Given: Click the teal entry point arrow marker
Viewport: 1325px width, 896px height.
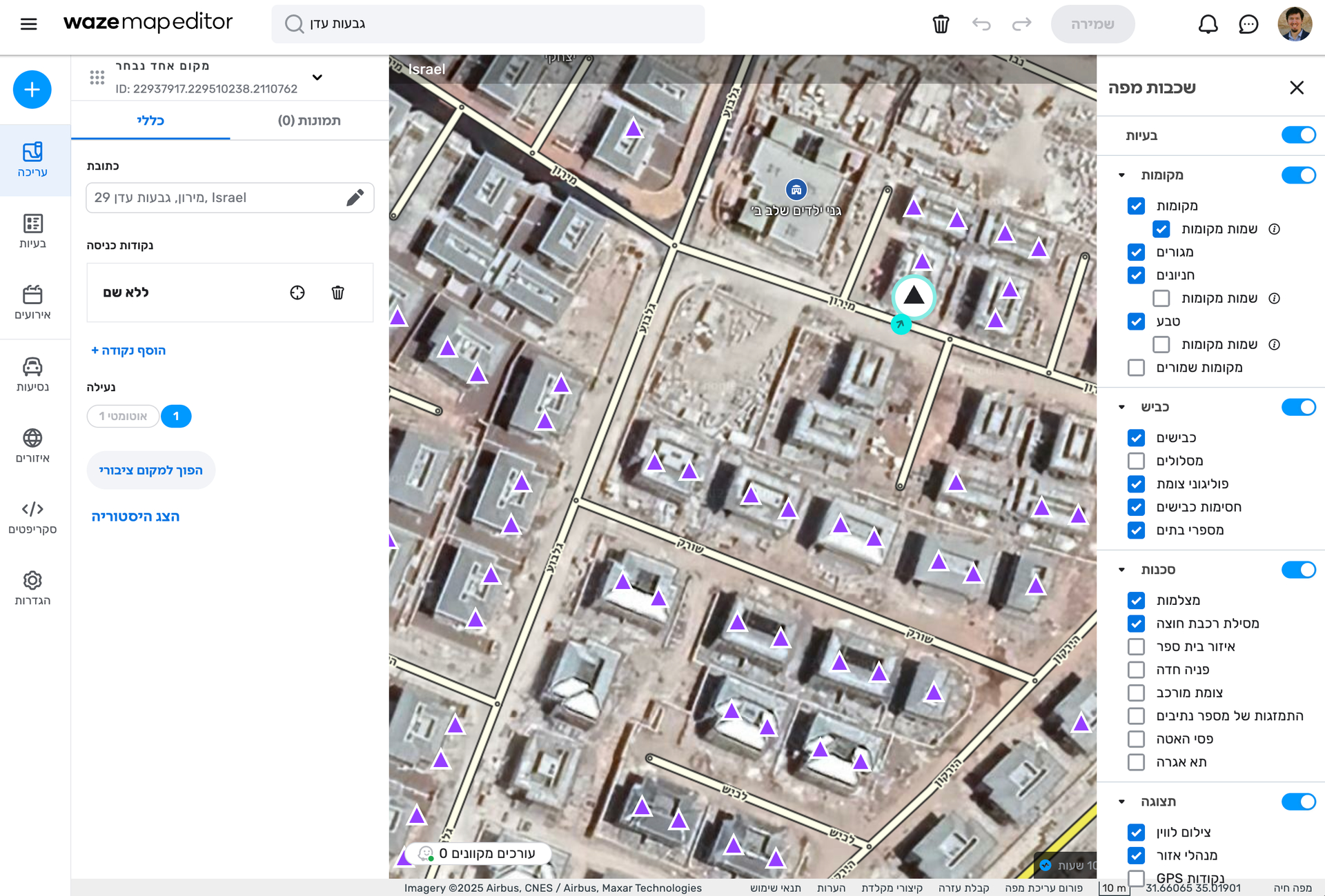Looking at the screenshot, I should click(x=901, y=324).
